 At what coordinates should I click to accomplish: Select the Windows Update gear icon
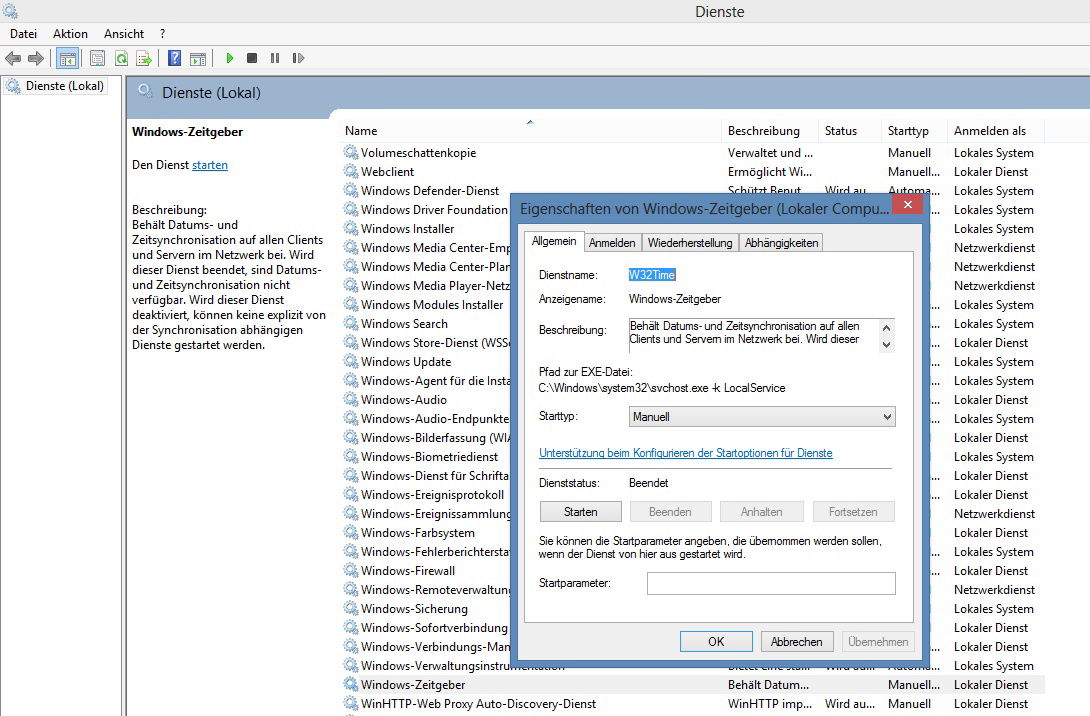click(x=351, y=361)
